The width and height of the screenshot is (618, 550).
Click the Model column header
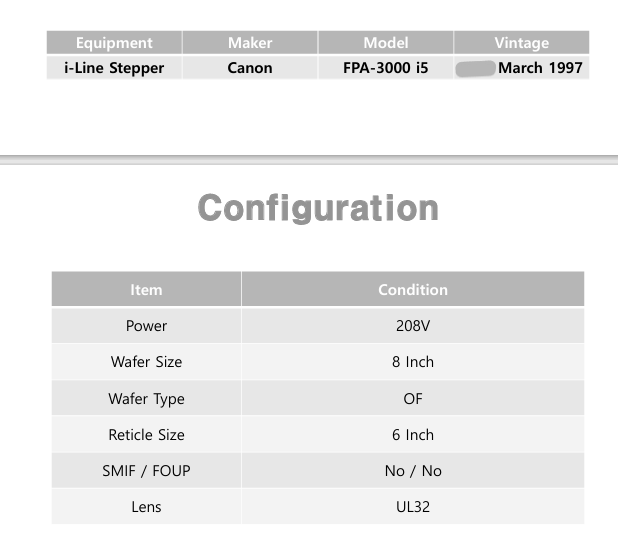tap(385, 43)
